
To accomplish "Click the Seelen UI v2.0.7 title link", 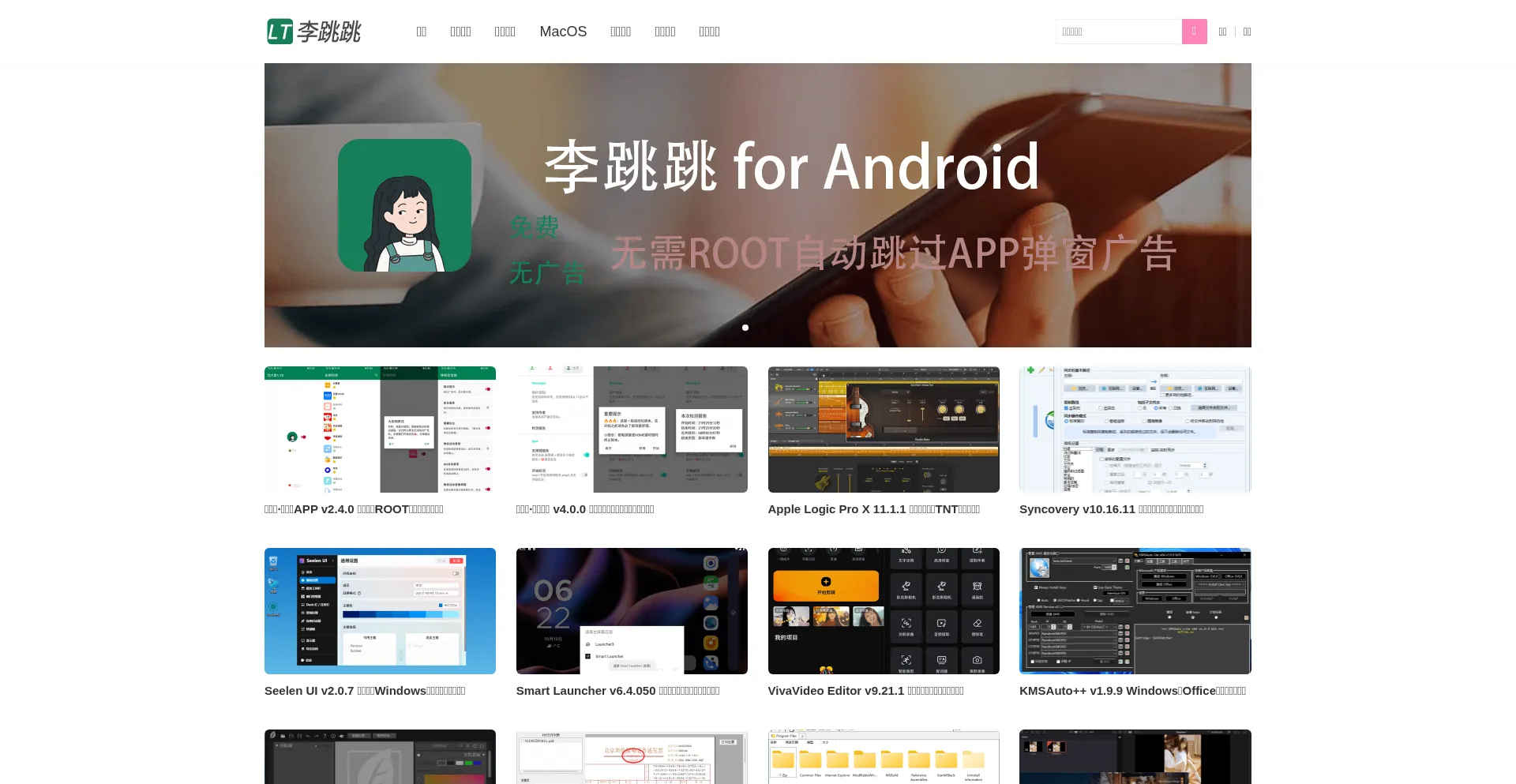I will point(365,691).
